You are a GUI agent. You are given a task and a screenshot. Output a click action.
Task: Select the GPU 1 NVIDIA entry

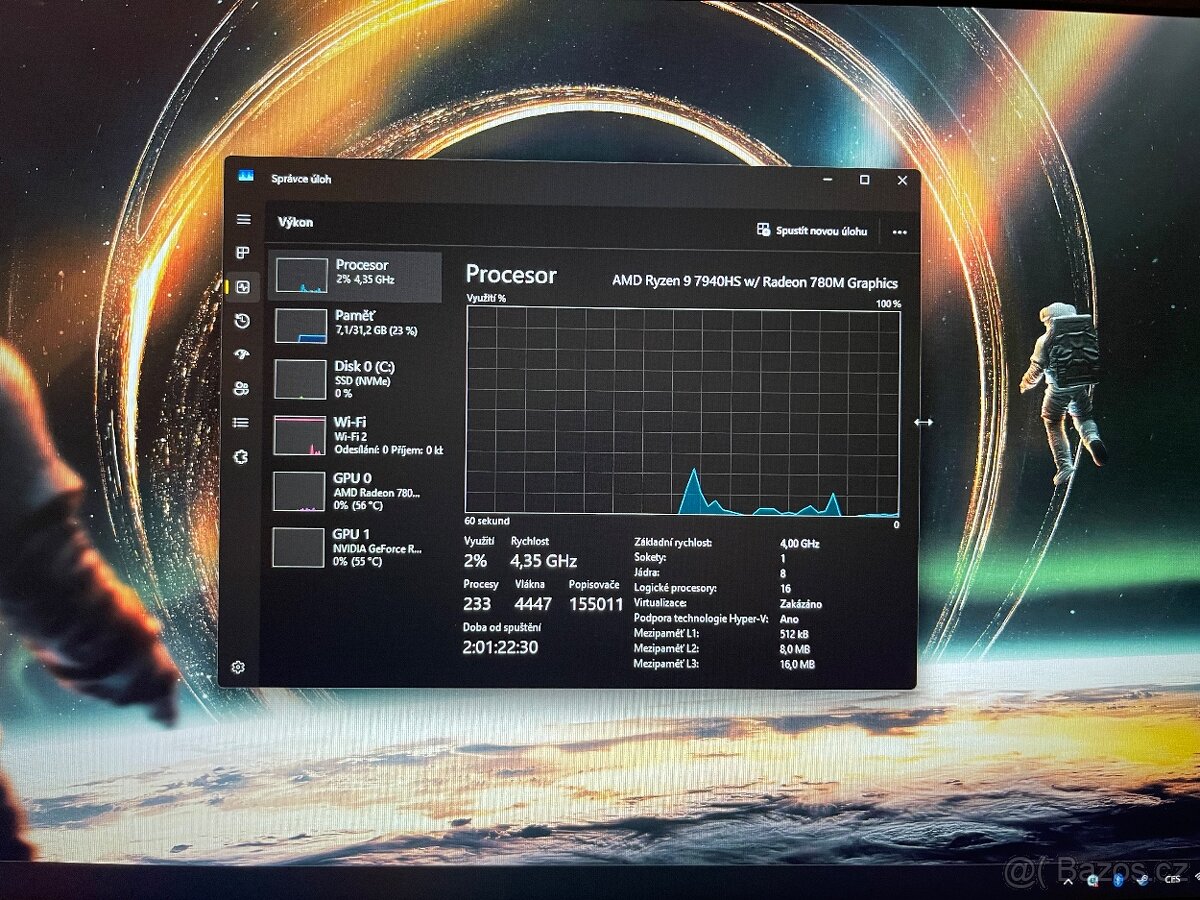pyautogui.click(x=355, y=545)
